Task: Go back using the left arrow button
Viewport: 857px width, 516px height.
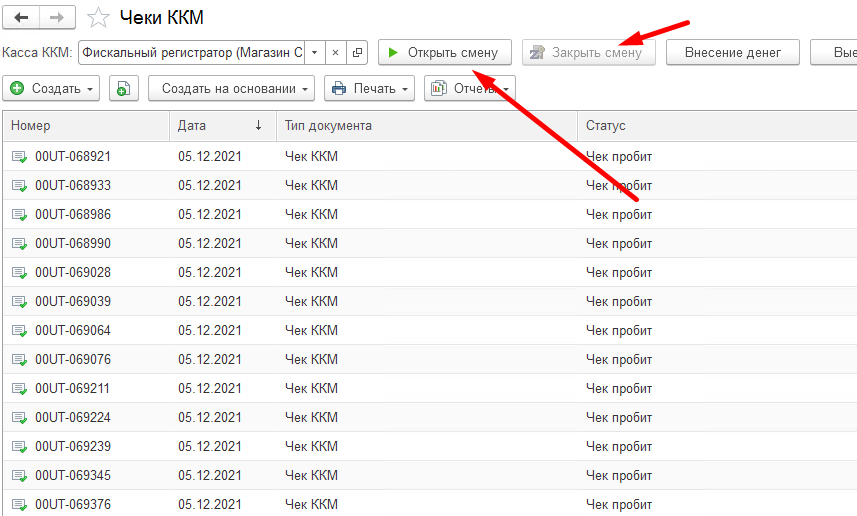Action: click(x=21, y=17)
